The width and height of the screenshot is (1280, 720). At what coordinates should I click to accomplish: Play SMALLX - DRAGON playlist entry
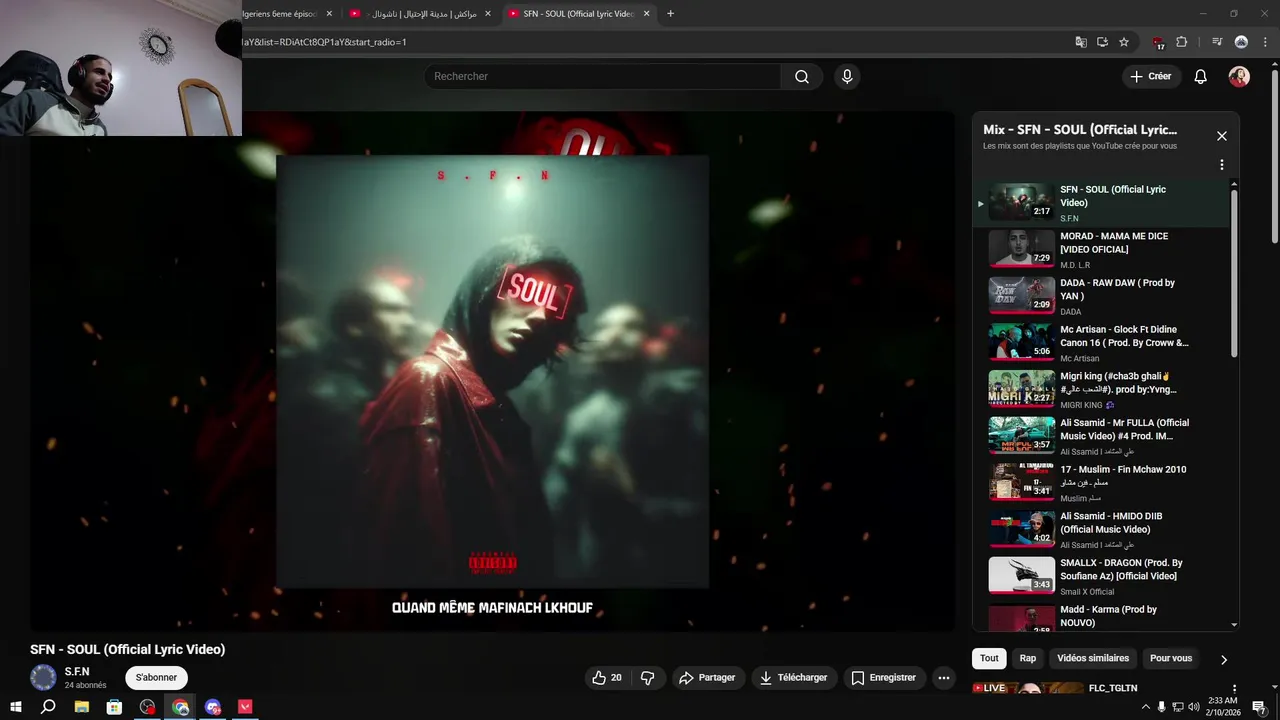pos(1100,577)
